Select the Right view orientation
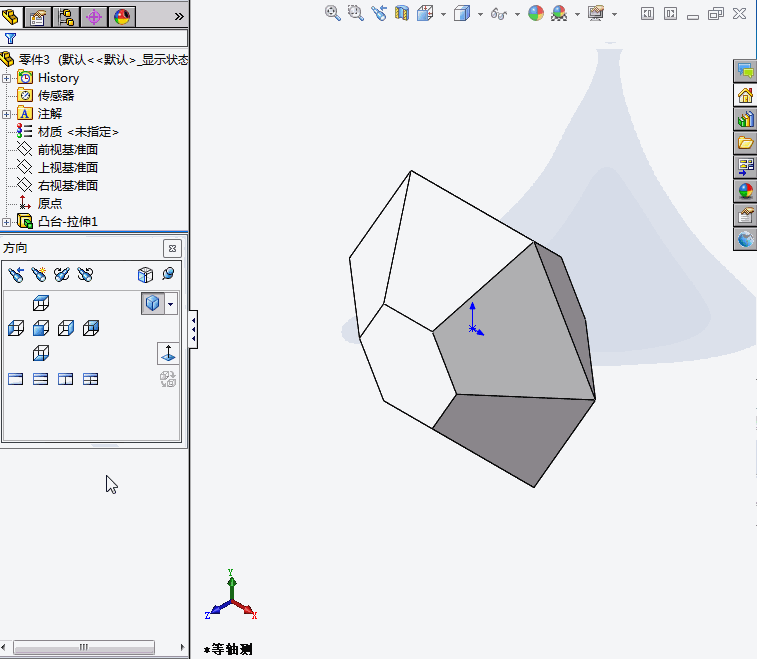Image resolution: width=757 pixels, height=659 pixels. point(66,328)
